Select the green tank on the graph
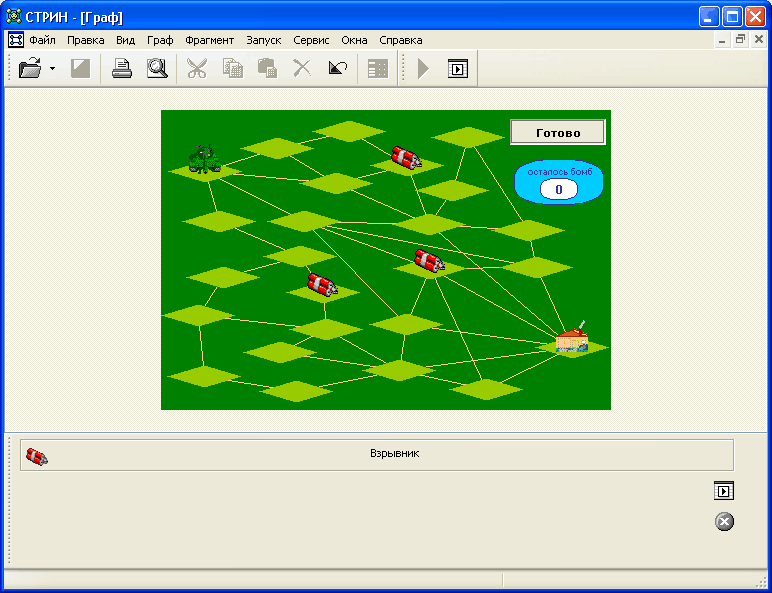Image resolution: width=772 pixels, height=593 pixels. (x=204, y=159)
